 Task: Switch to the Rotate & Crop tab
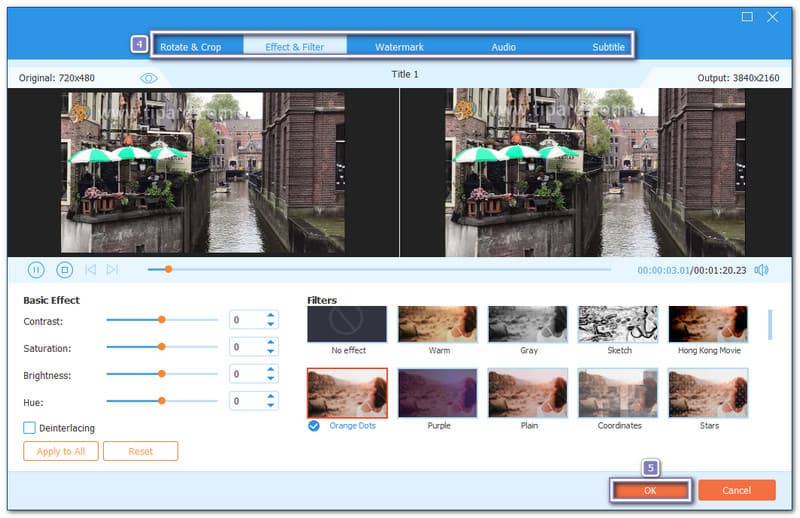pyautogui.click(x=191, y=47)
